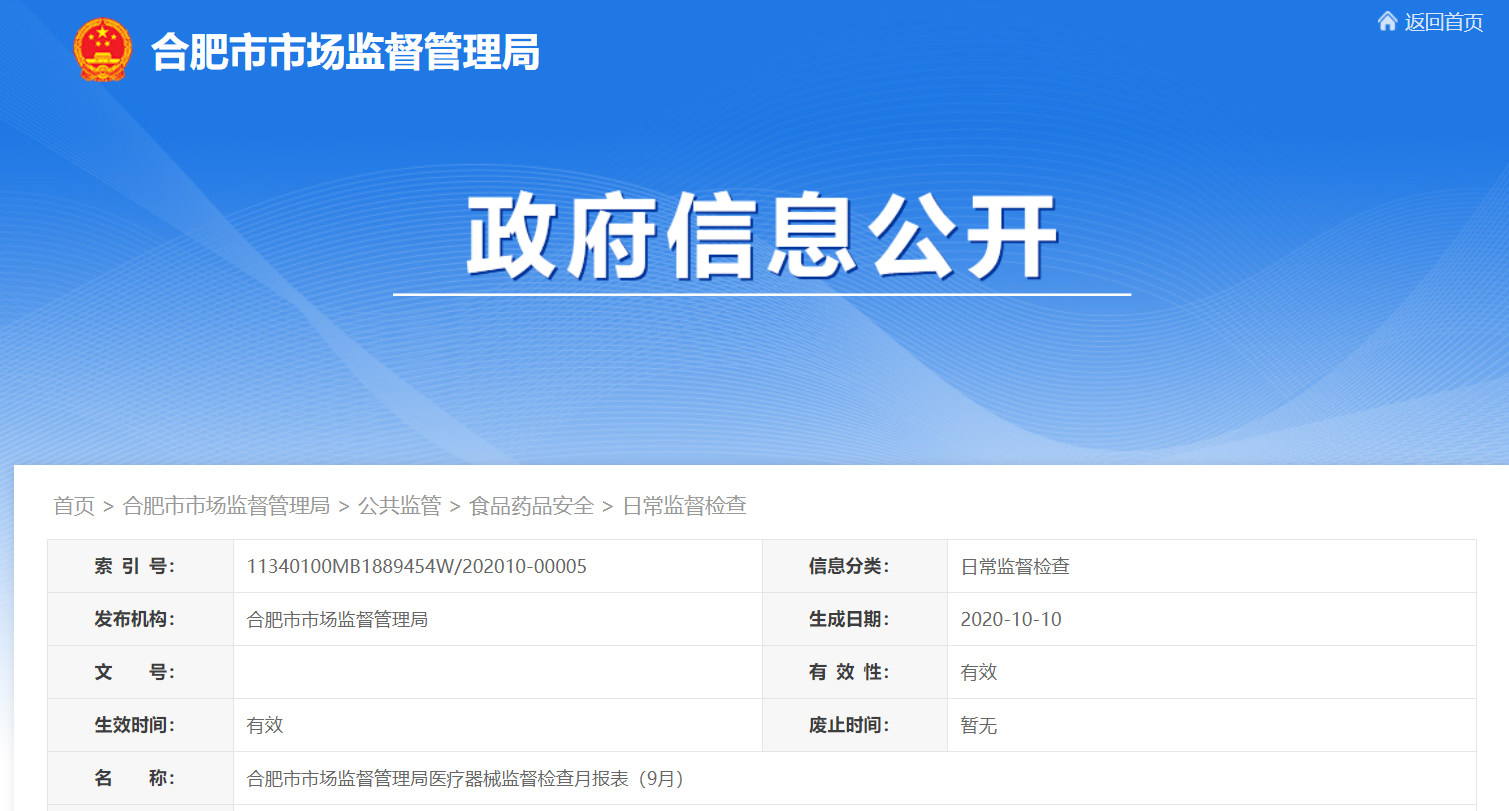Viewport: 1509px width, 811px height.
Task: Click the date 2020-10-10
Action: 1011,620
